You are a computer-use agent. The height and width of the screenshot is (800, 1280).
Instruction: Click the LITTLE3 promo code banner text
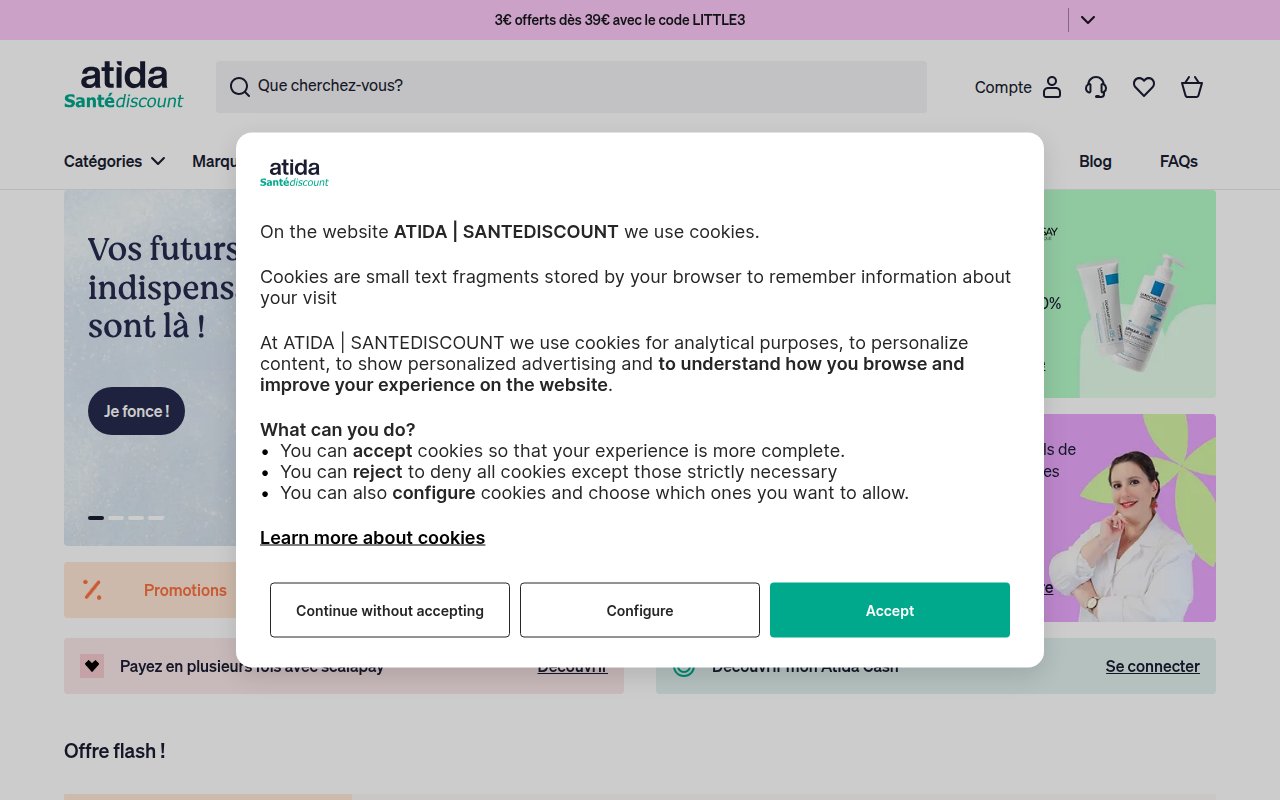620,20
